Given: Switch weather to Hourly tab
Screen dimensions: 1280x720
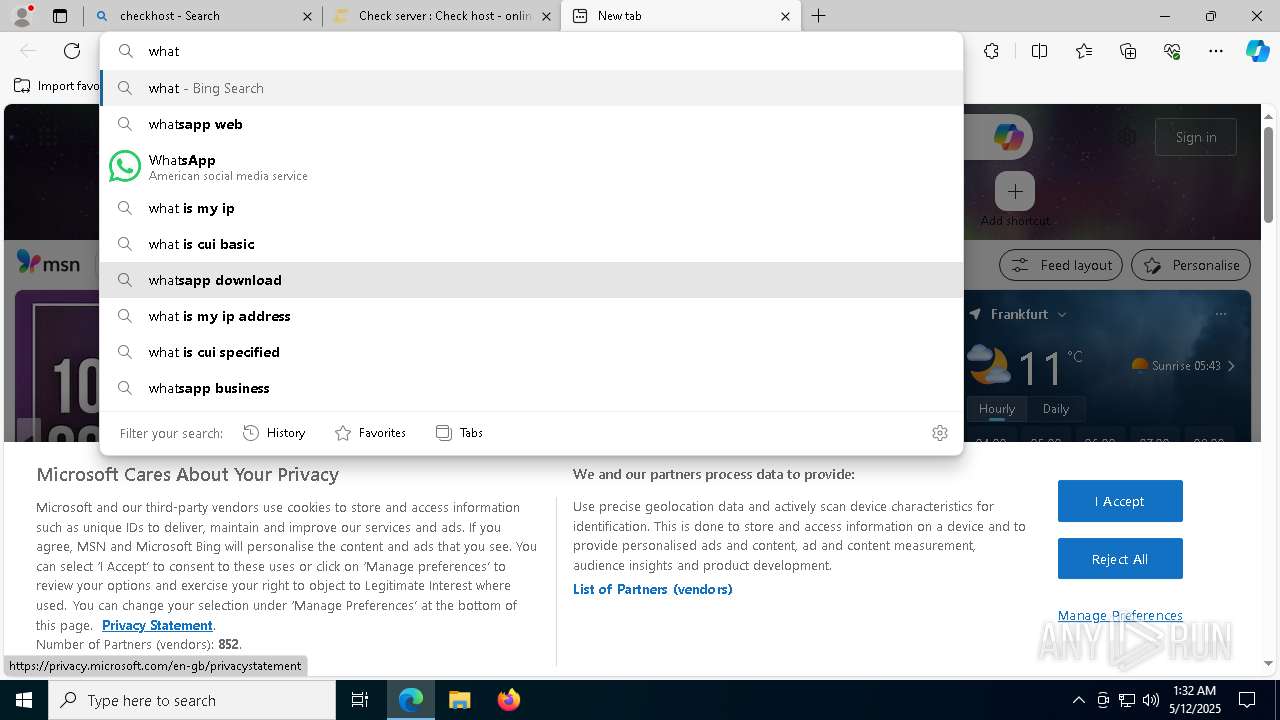Looking at the screenshot, I should 996,409.
